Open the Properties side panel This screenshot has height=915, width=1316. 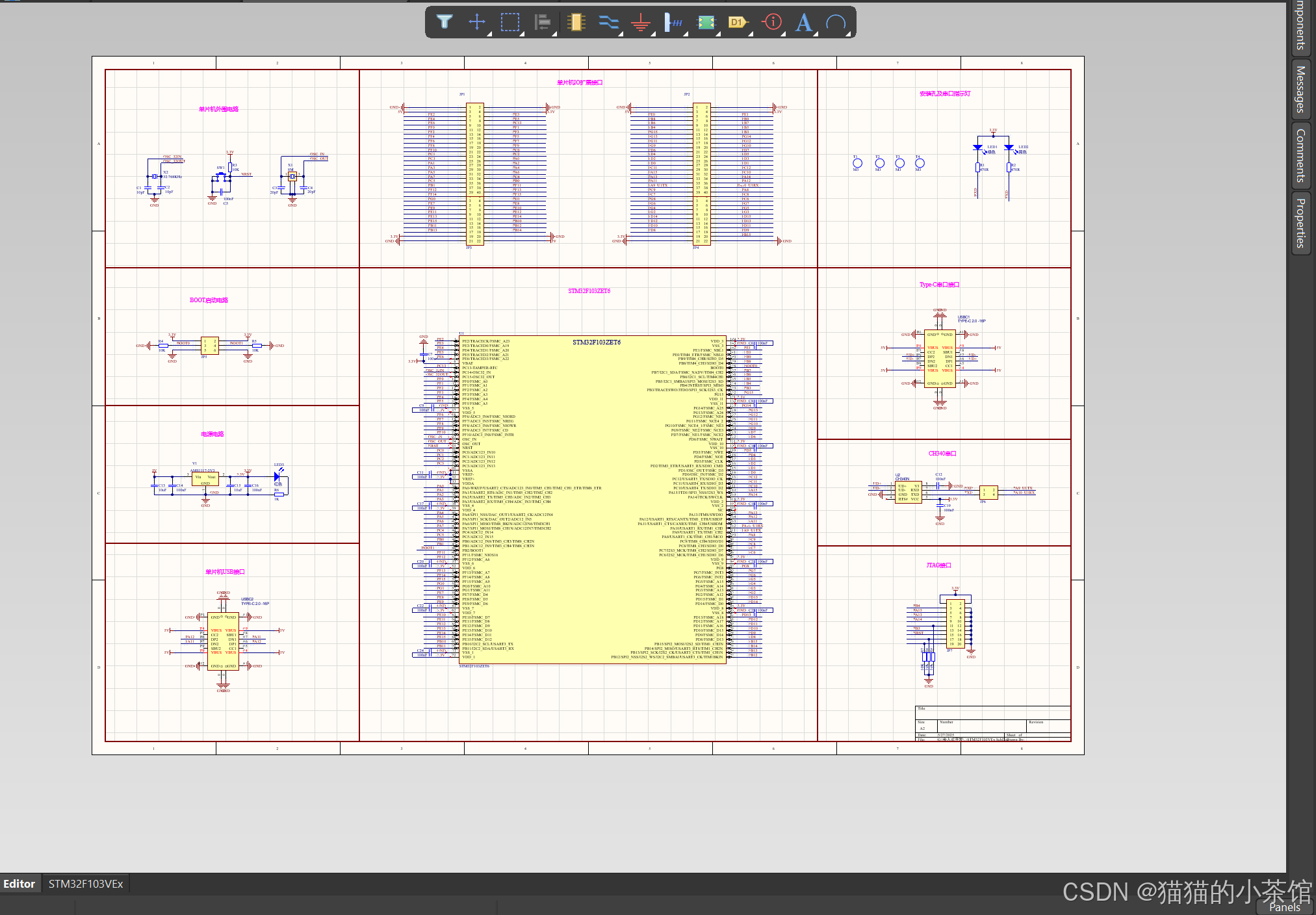pyautogui.click(x=1300, y=223)
